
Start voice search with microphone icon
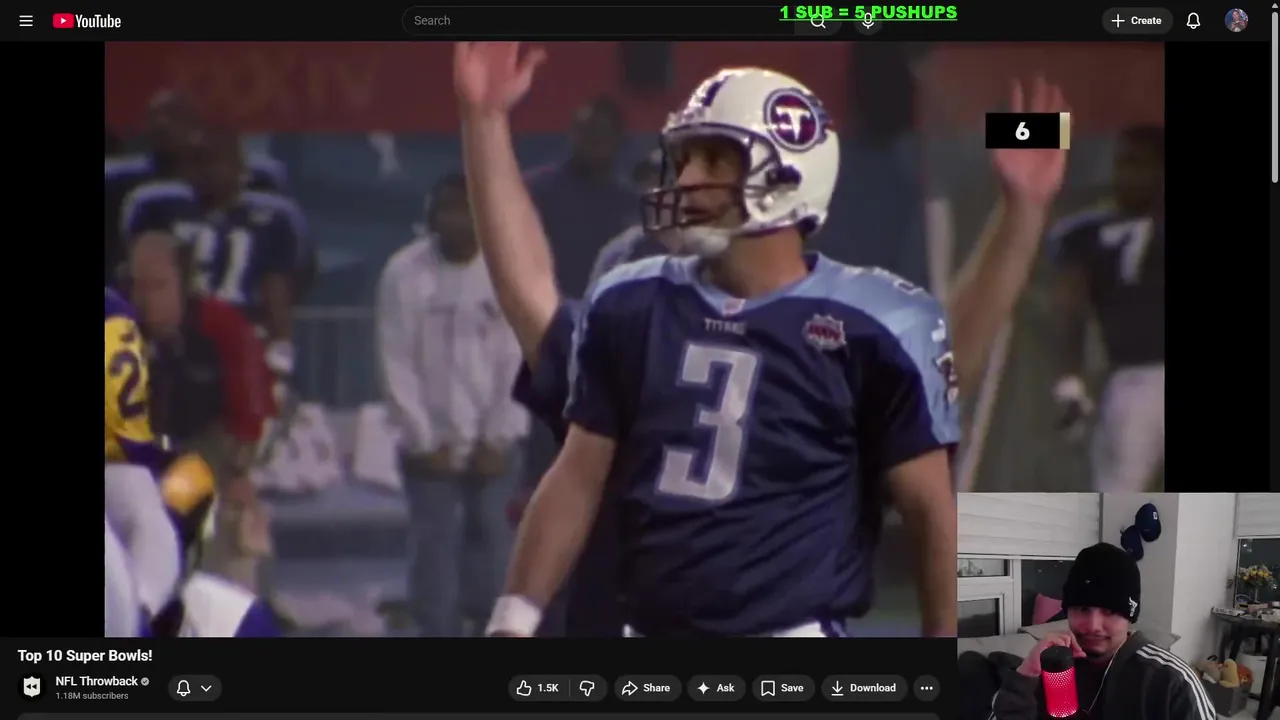pos(868,20)
